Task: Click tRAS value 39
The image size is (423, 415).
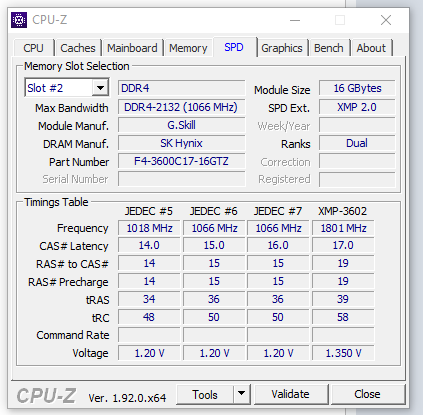Action: pyautogui.click(x=343, y=299)
